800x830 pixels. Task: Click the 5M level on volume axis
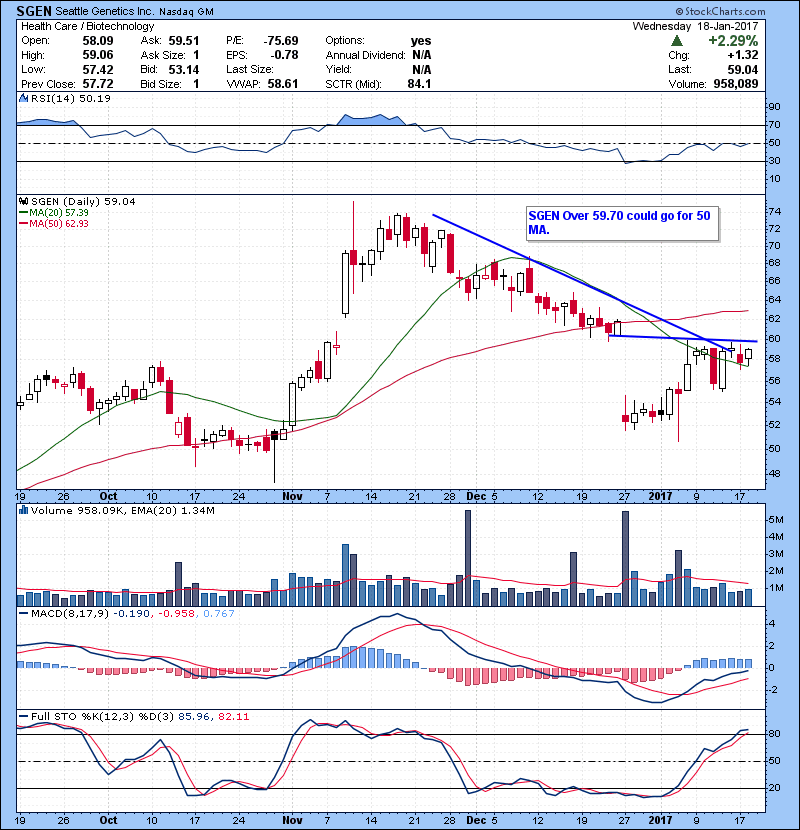(776, 520)
